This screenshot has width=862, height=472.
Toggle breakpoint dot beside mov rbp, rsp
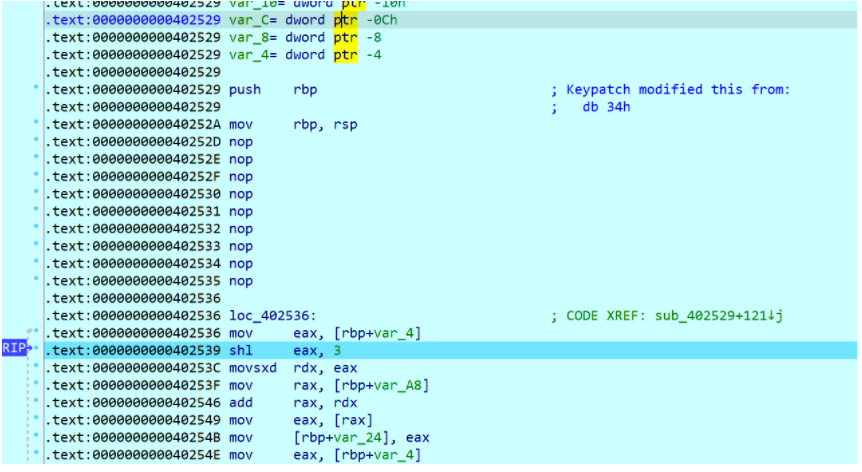37,125
